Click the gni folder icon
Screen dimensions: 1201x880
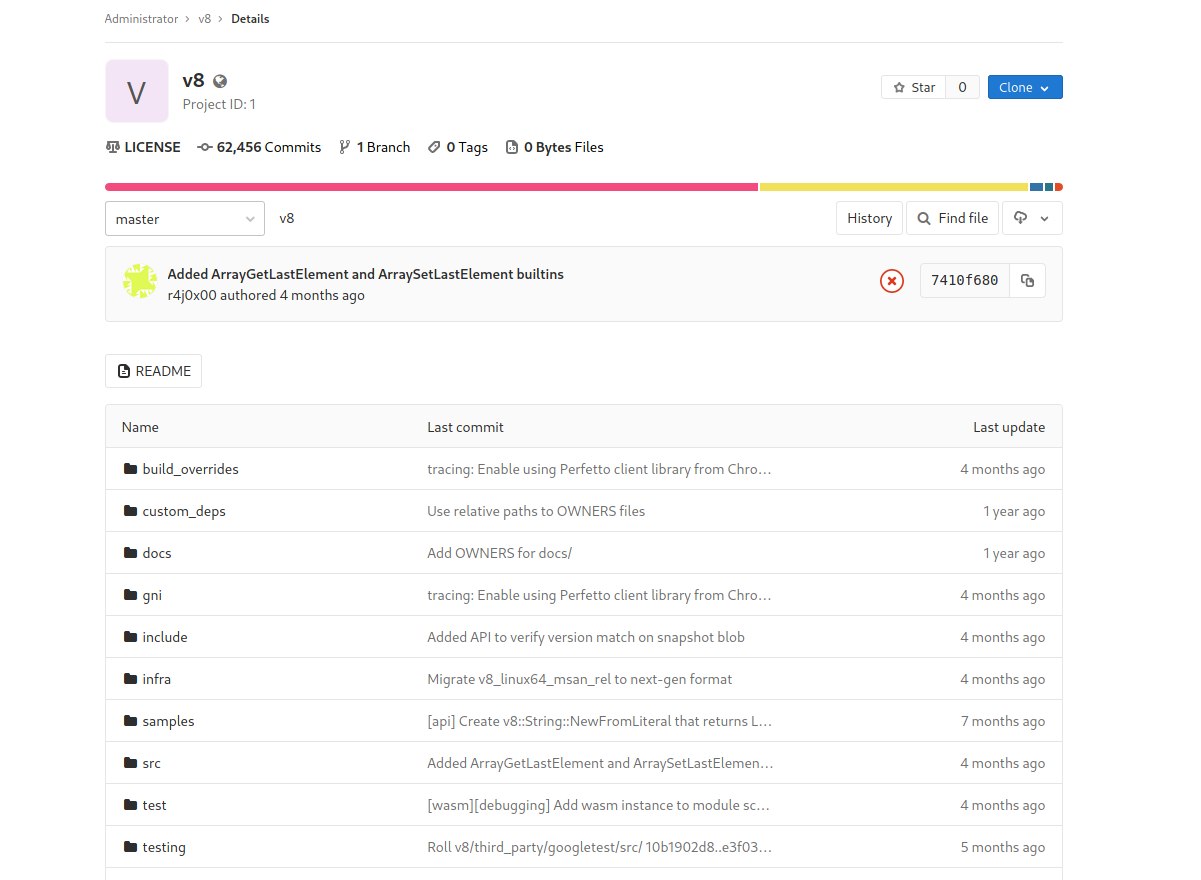tap(130, 595)
